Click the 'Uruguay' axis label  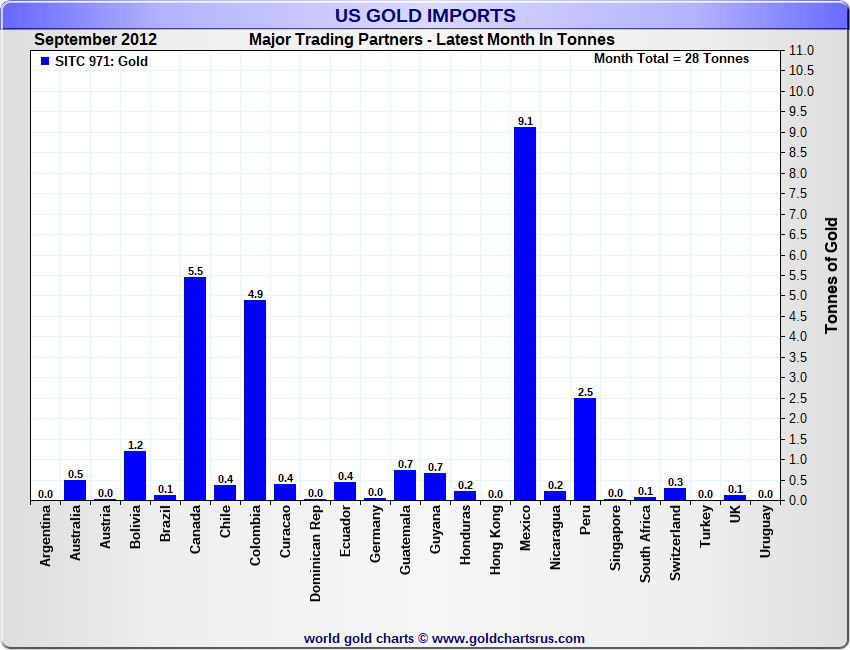click(765, 531)
